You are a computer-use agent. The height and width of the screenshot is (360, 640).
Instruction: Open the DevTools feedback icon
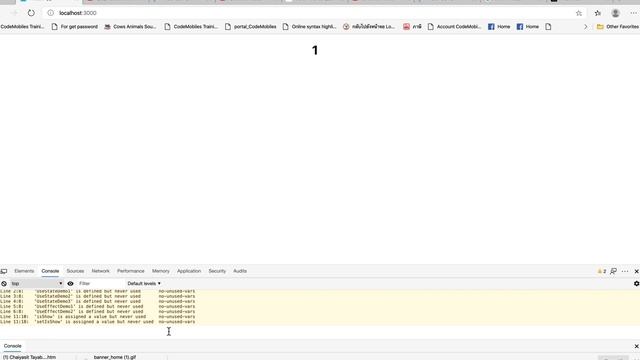click(x=613, y=271)
